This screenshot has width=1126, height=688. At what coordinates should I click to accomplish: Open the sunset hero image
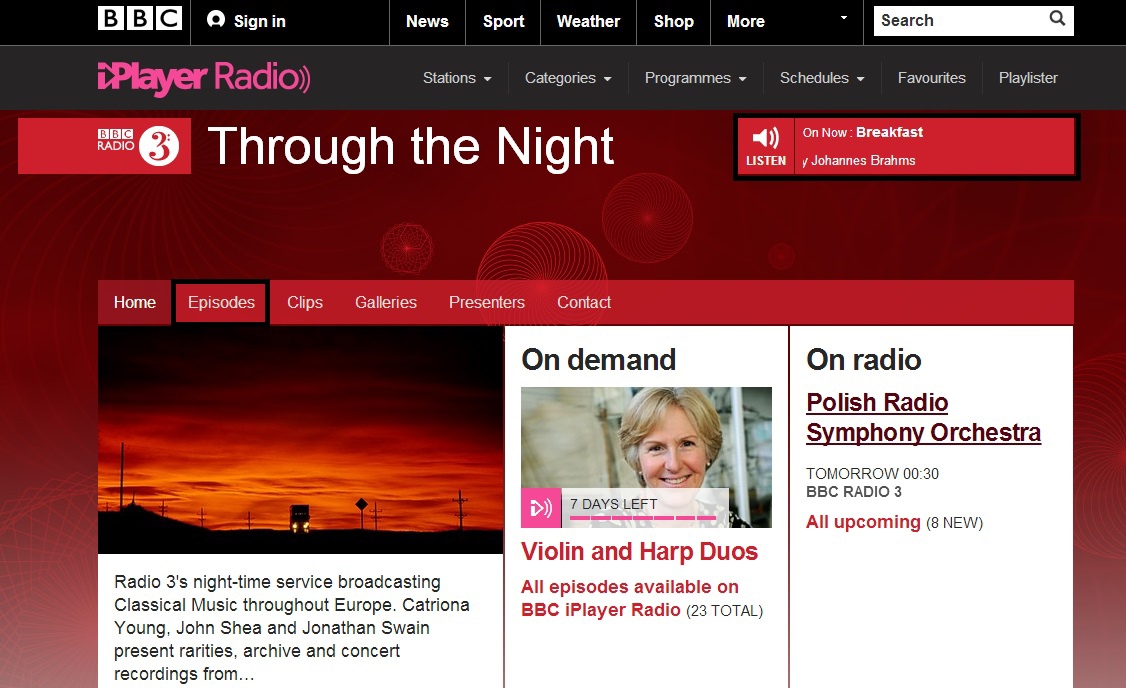pyautogui.click(x=300, y=440)
